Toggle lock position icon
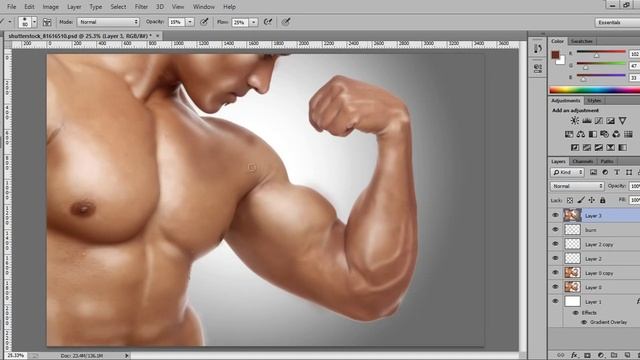Image resolution: width=640 pixels, height=360 pixels. [591, 200]
